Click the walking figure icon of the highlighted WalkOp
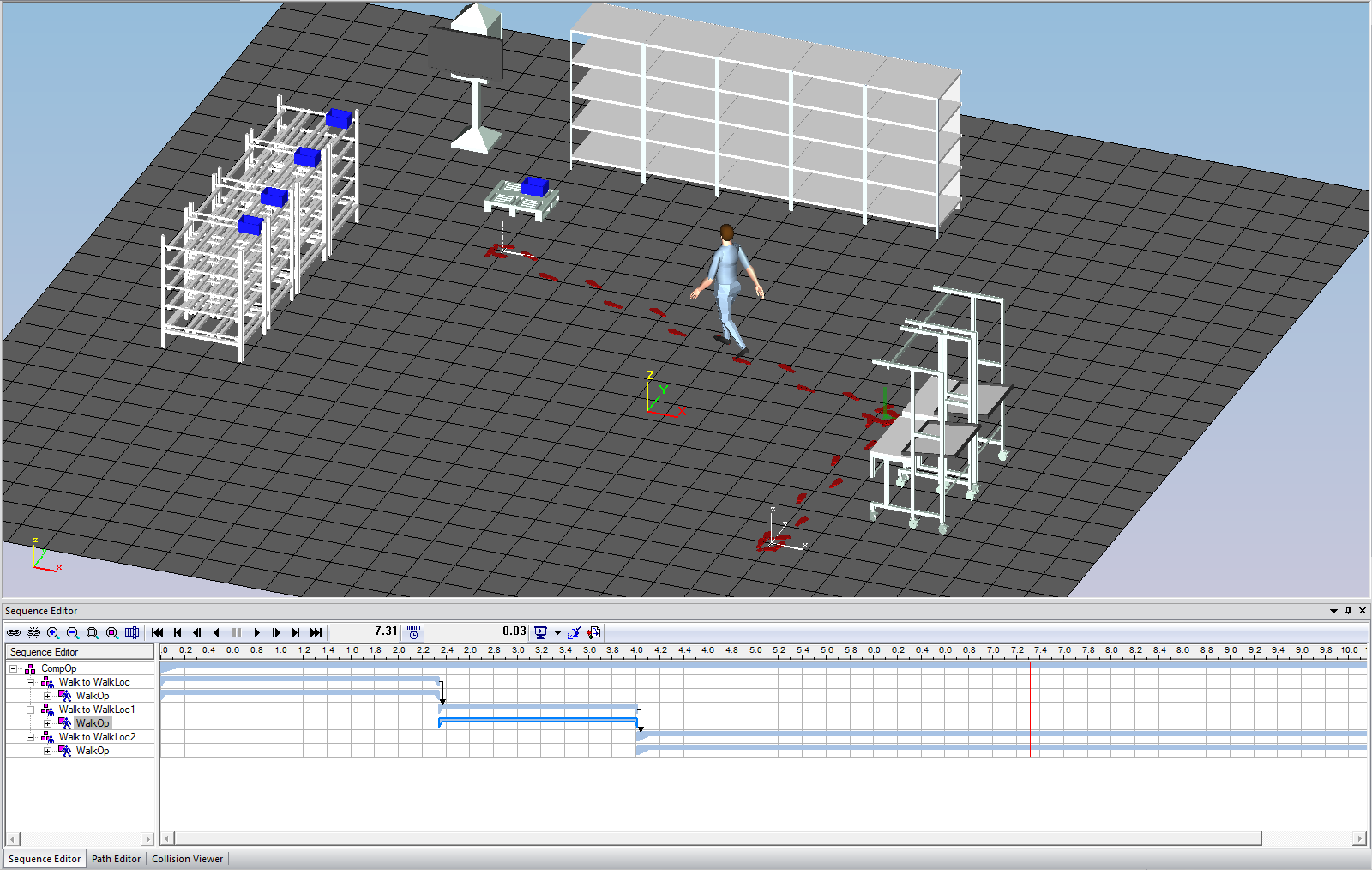The width and height of the screenshot is (1372, 870). pos(64,723)
